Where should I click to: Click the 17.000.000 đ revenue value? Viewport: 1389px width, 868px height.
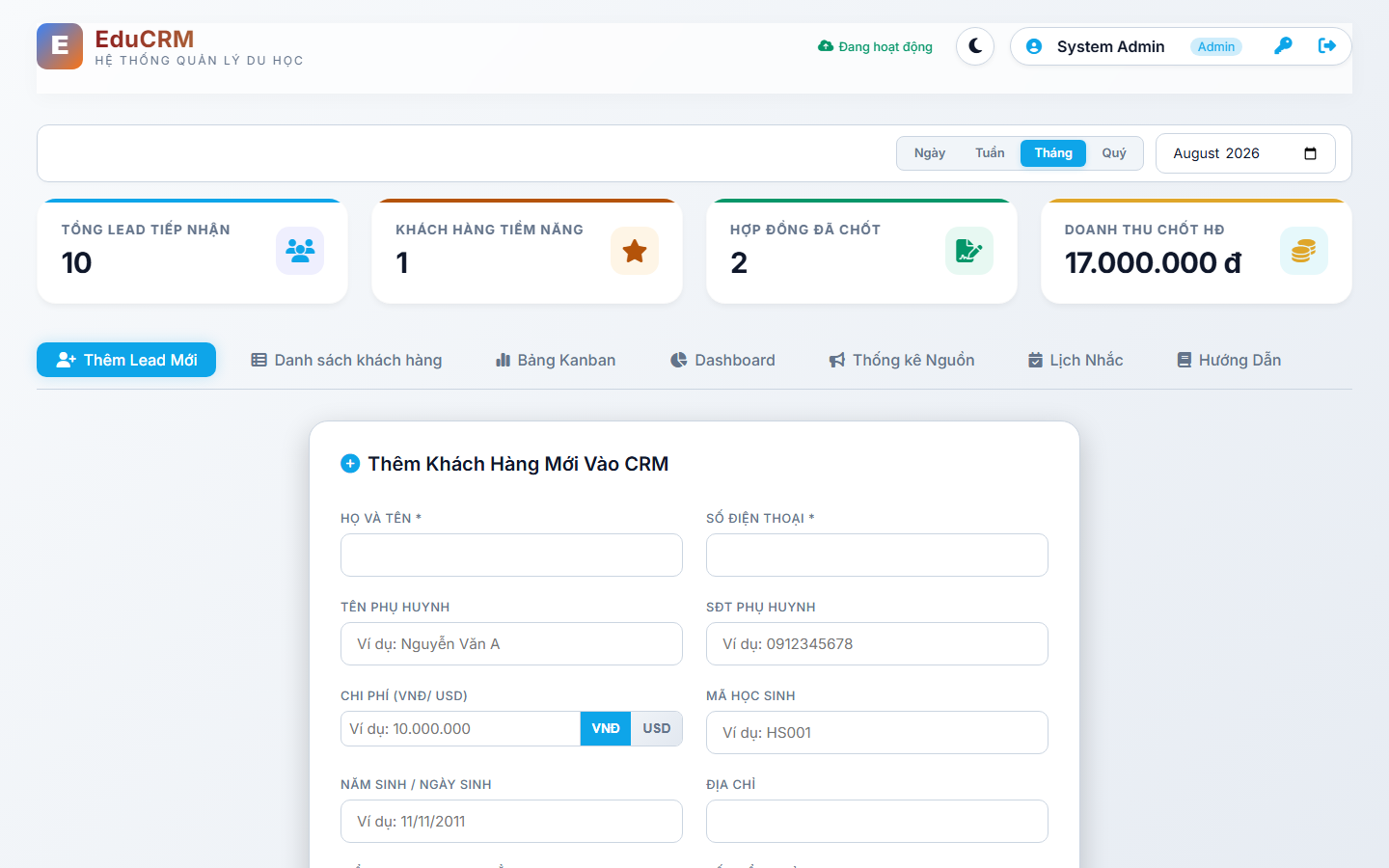point(1153,262)
